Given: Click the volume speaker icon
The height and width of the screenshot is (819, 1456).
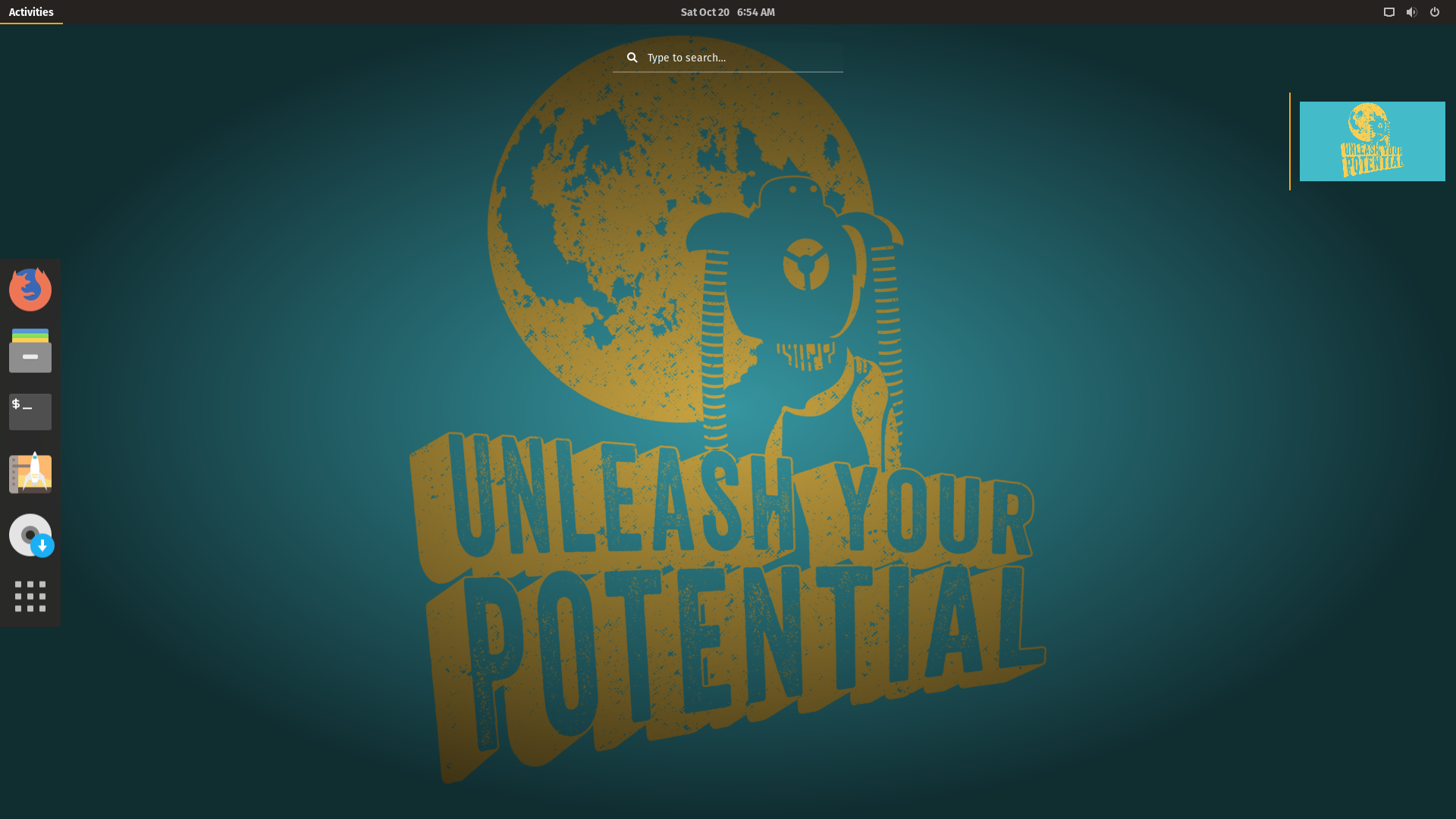Looking at the screenshot, I should [1411, 12].
